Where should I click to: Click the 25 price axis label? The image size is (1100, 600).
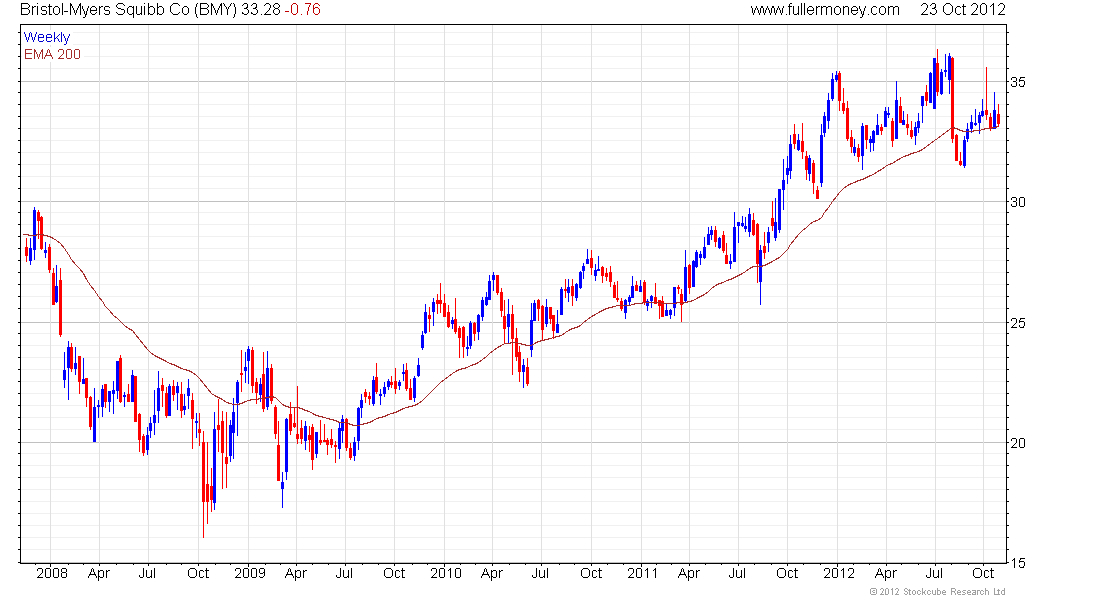(x=1017, y=323)
